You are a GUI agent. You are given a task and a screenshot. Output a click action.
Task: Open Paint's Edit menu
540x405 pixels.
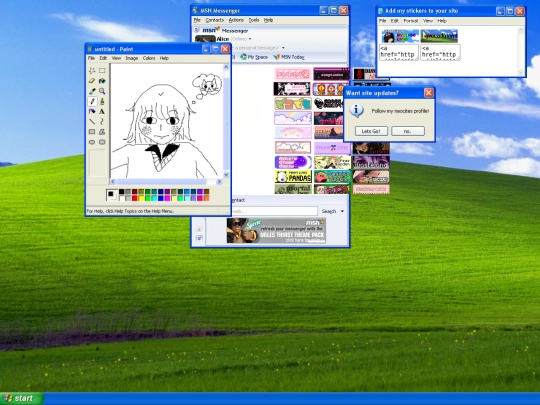(x=103, y=58)
